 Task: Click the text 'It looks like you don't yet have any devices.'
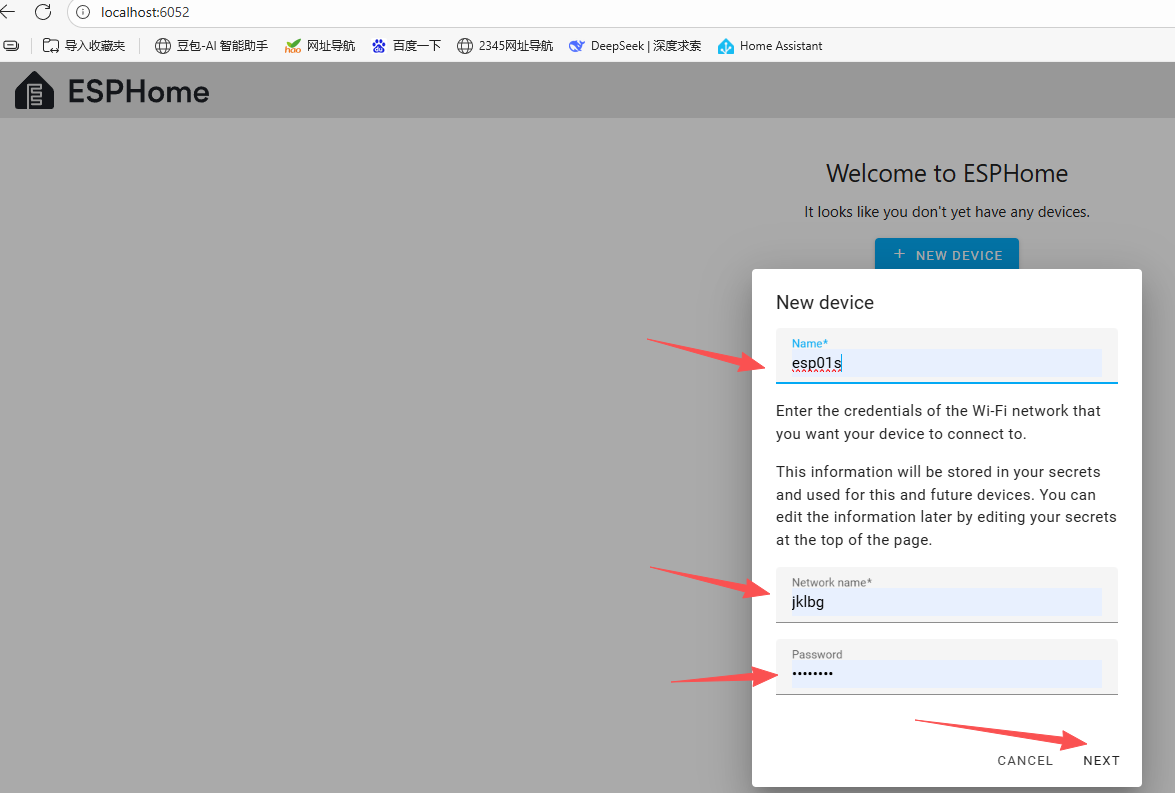coord(946,212)
